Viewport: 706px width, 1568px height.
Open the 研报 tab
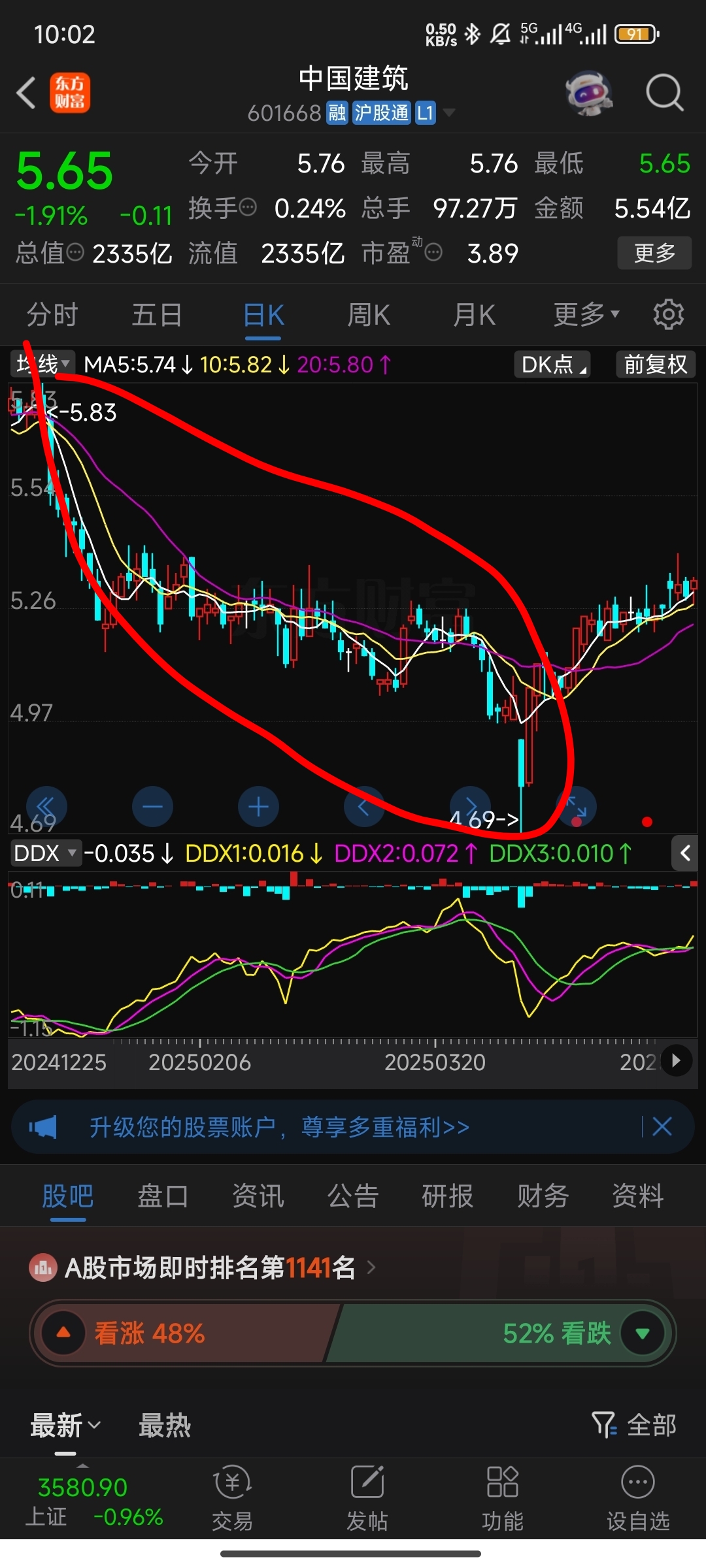point(448,1196)
